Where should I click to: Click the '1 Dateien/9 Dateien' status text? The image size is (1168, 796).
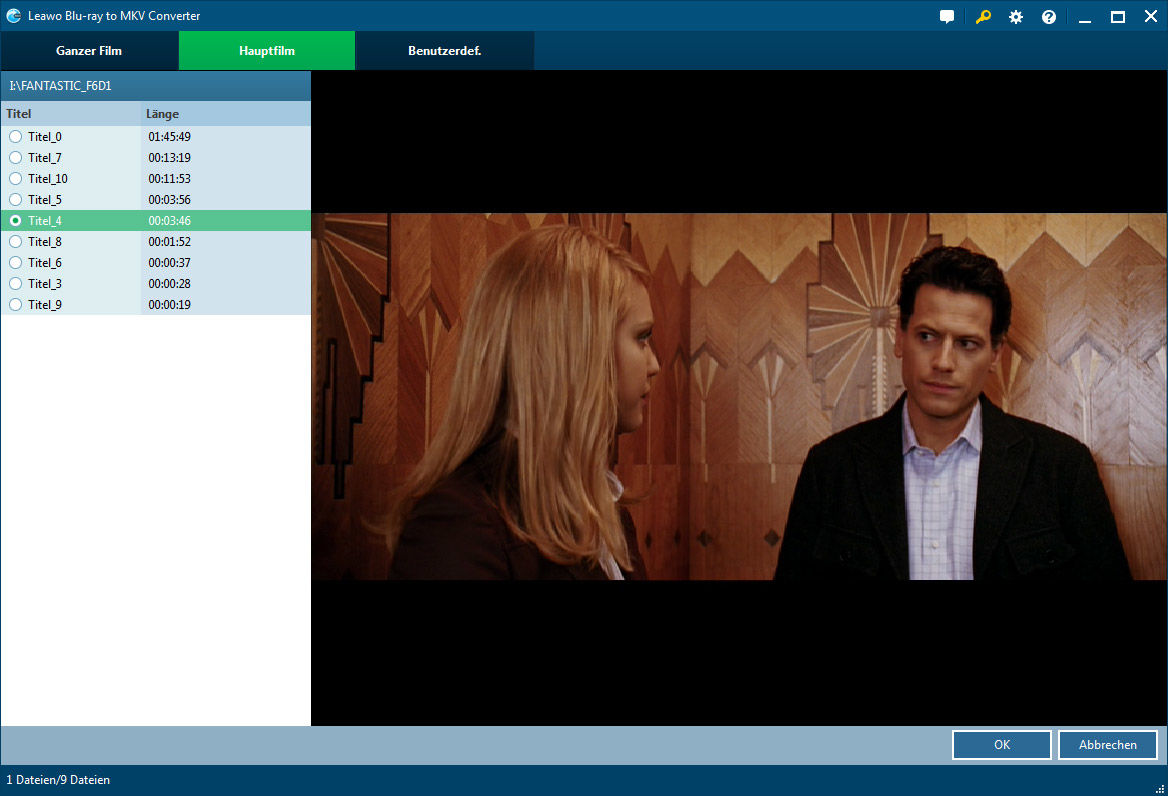coord(58,780)
